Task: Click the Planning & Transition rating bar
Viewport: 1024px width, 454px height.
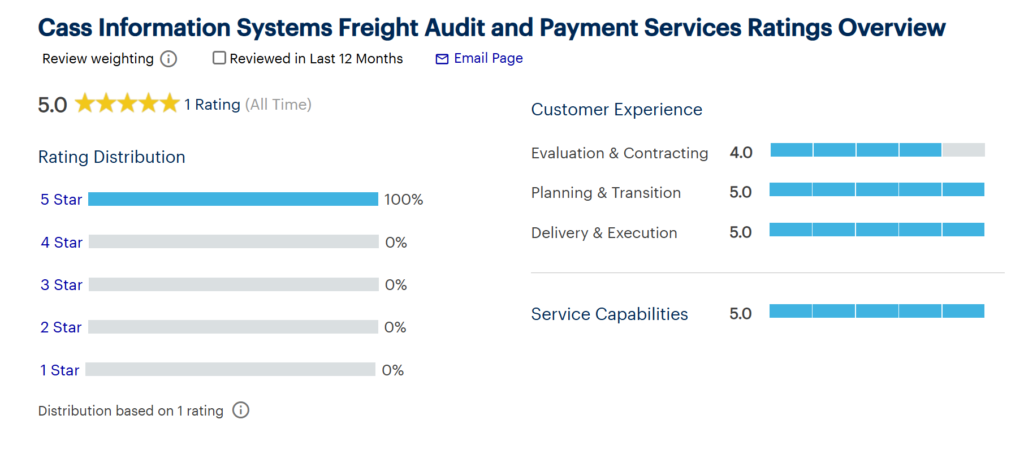Action: [x=877, y=190]
